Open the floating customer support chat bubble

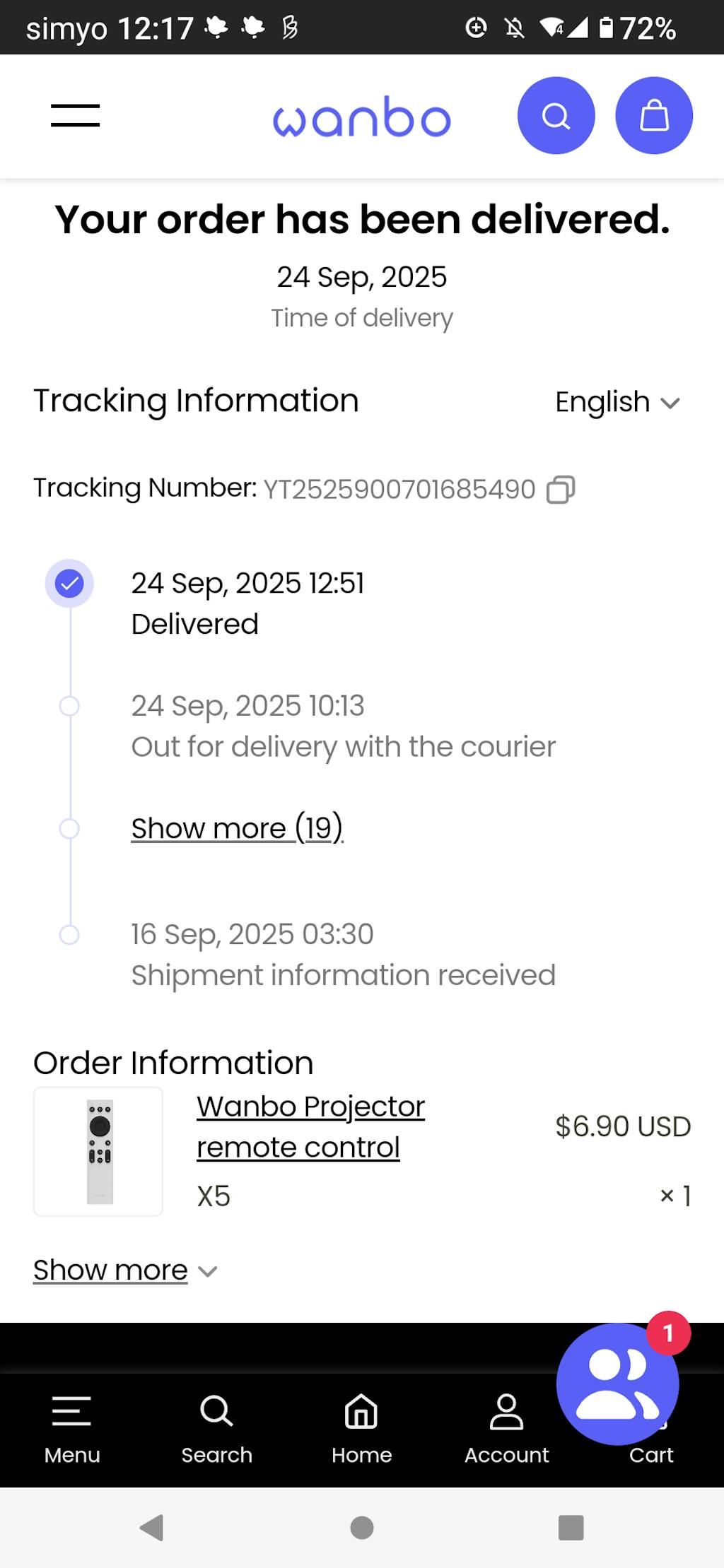(617, 1384)
